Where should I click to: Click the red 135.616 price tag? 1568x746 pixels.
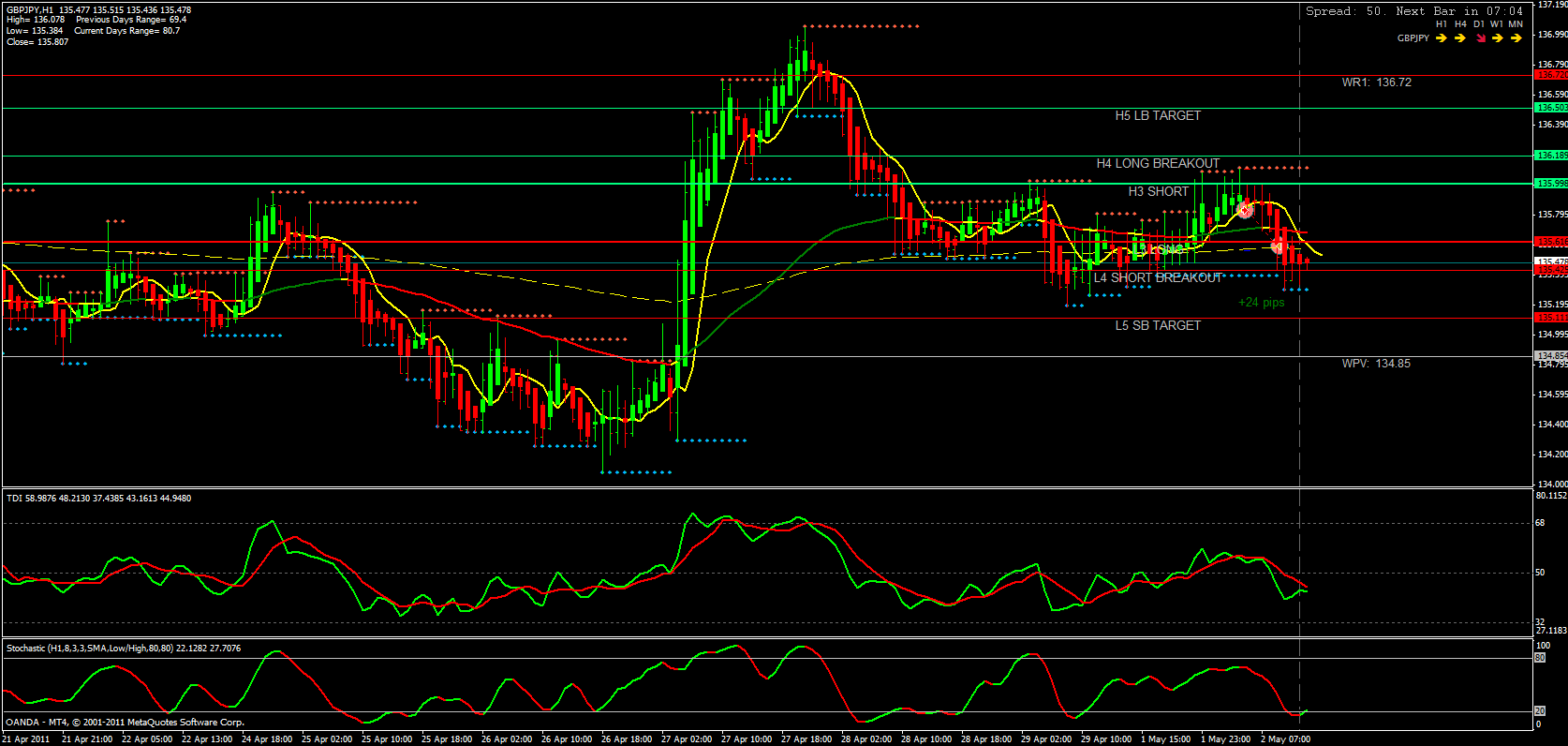(x=1551, y=242)
